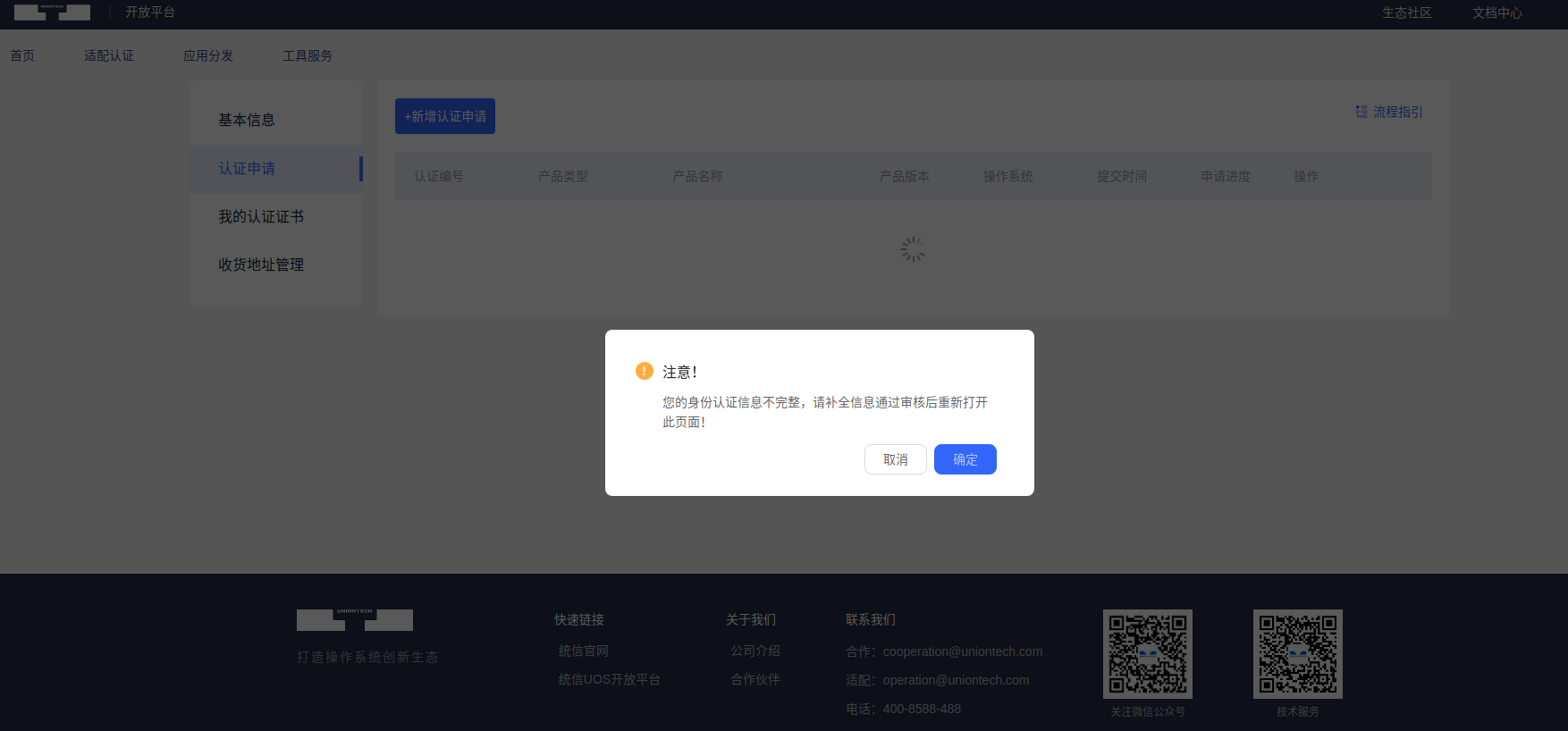The height and width of the screenshot is (731, 1568).
Task: Open the 工具服务 navigation menu
Action: tap(308, 55)
